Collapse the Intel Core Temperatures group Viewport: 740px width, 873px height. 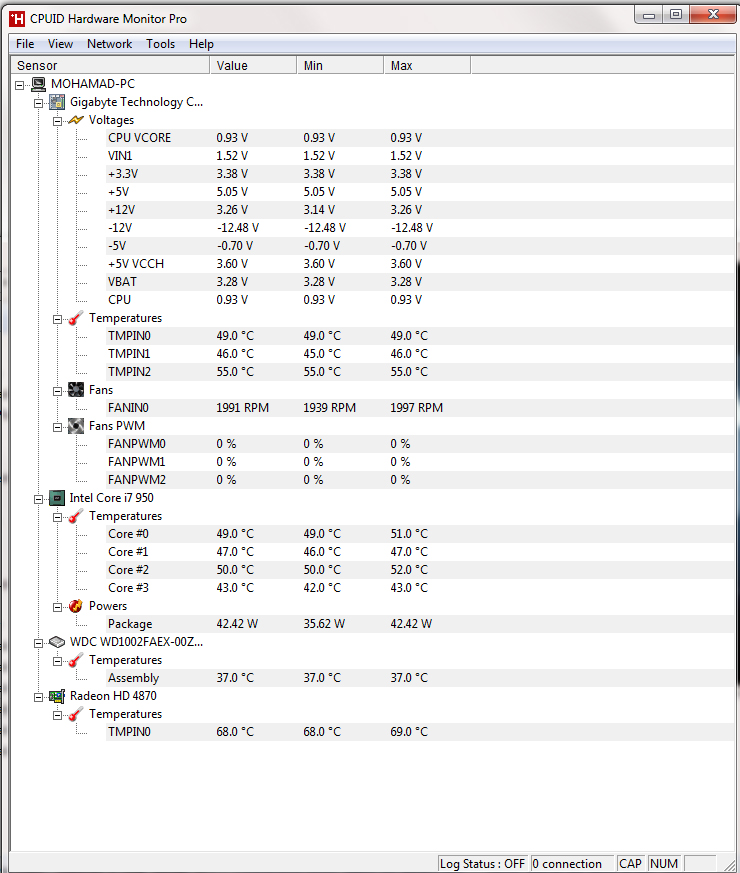(x=57, y=518)
